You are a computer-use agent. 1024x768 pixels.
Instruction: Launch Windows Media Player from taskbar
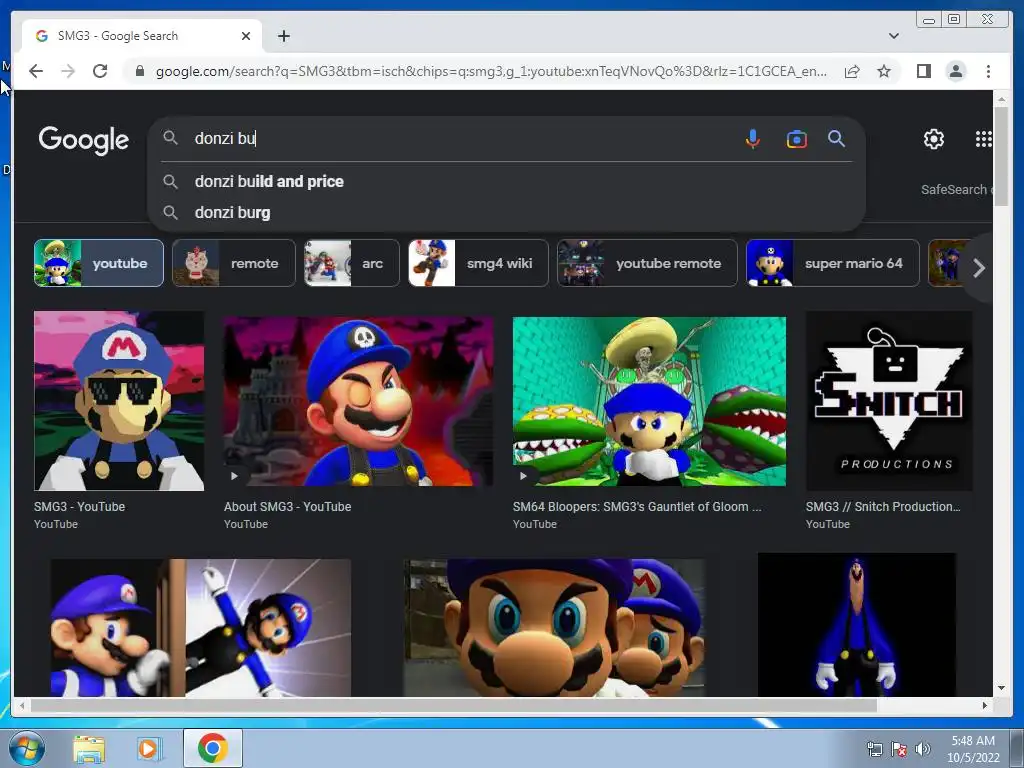pyautogui.click(x=148, y=749)
